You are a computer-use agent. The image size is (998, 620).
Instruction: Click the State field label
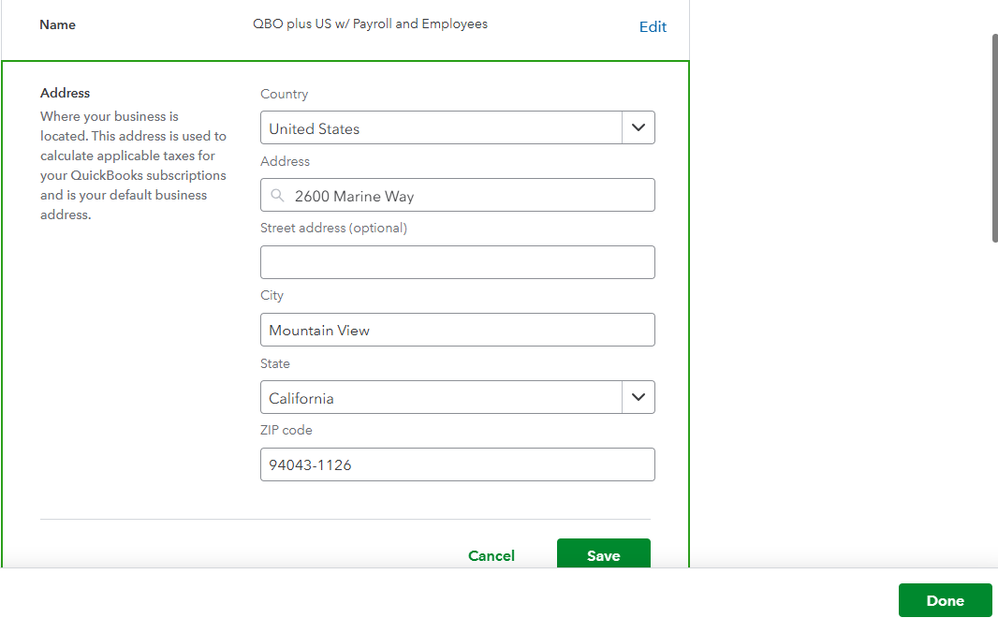click(275, 363)
